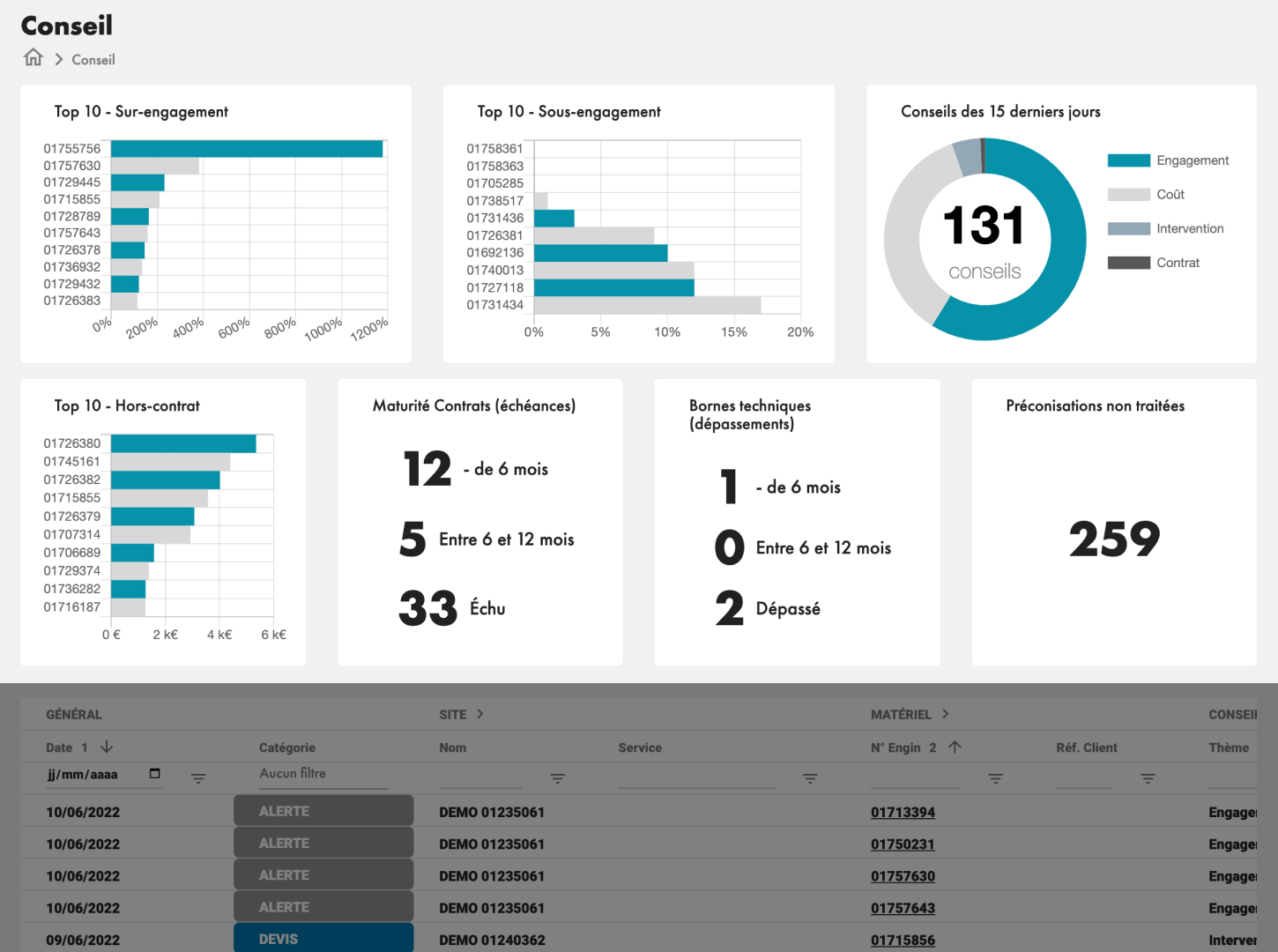Screen dimensions: 1278x952
Task: Toggle Coût legend swatch
Action: click(1128, 195)
